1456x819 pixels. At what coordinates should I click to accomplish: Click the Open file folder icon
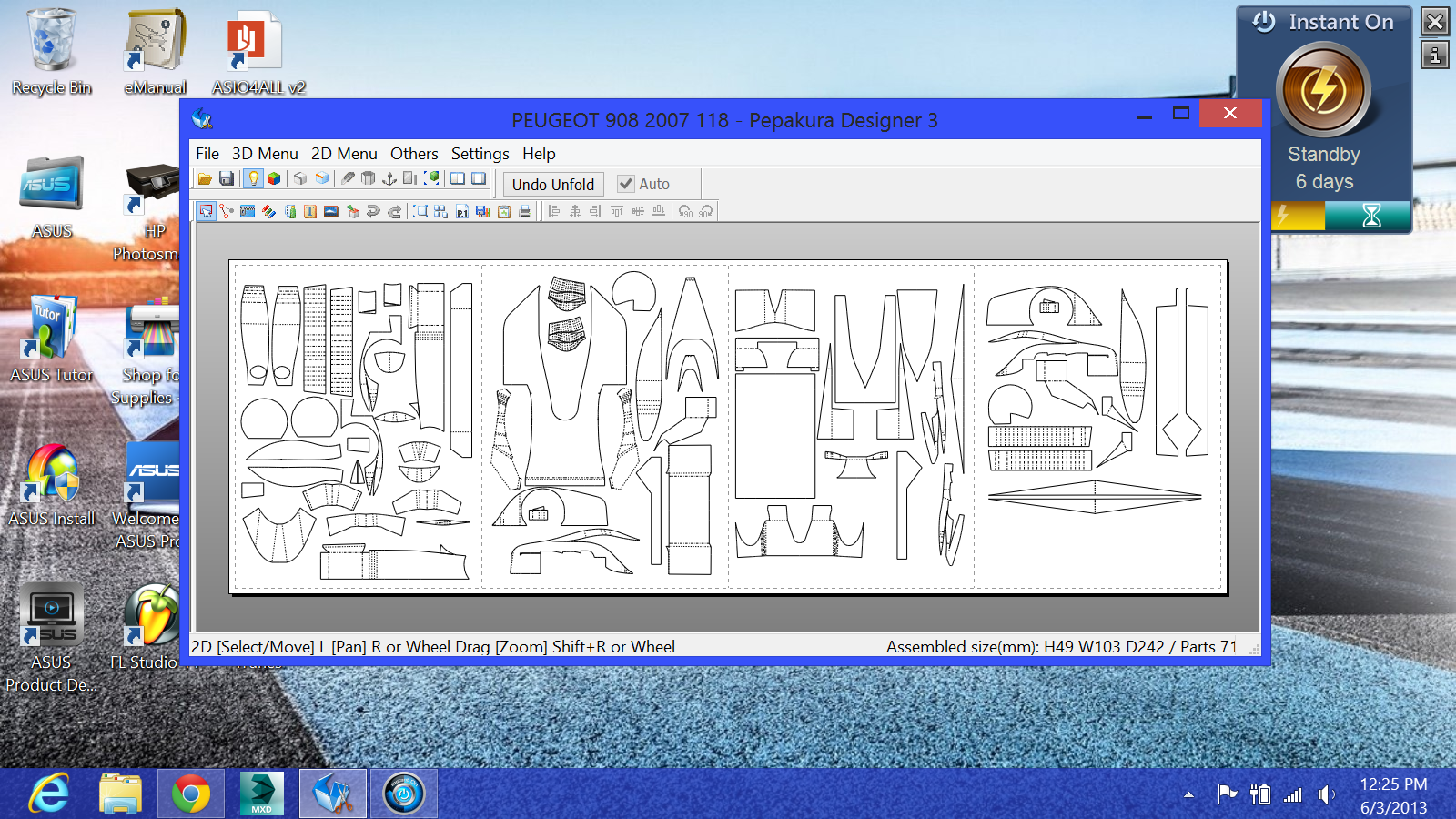pos(205,179)
